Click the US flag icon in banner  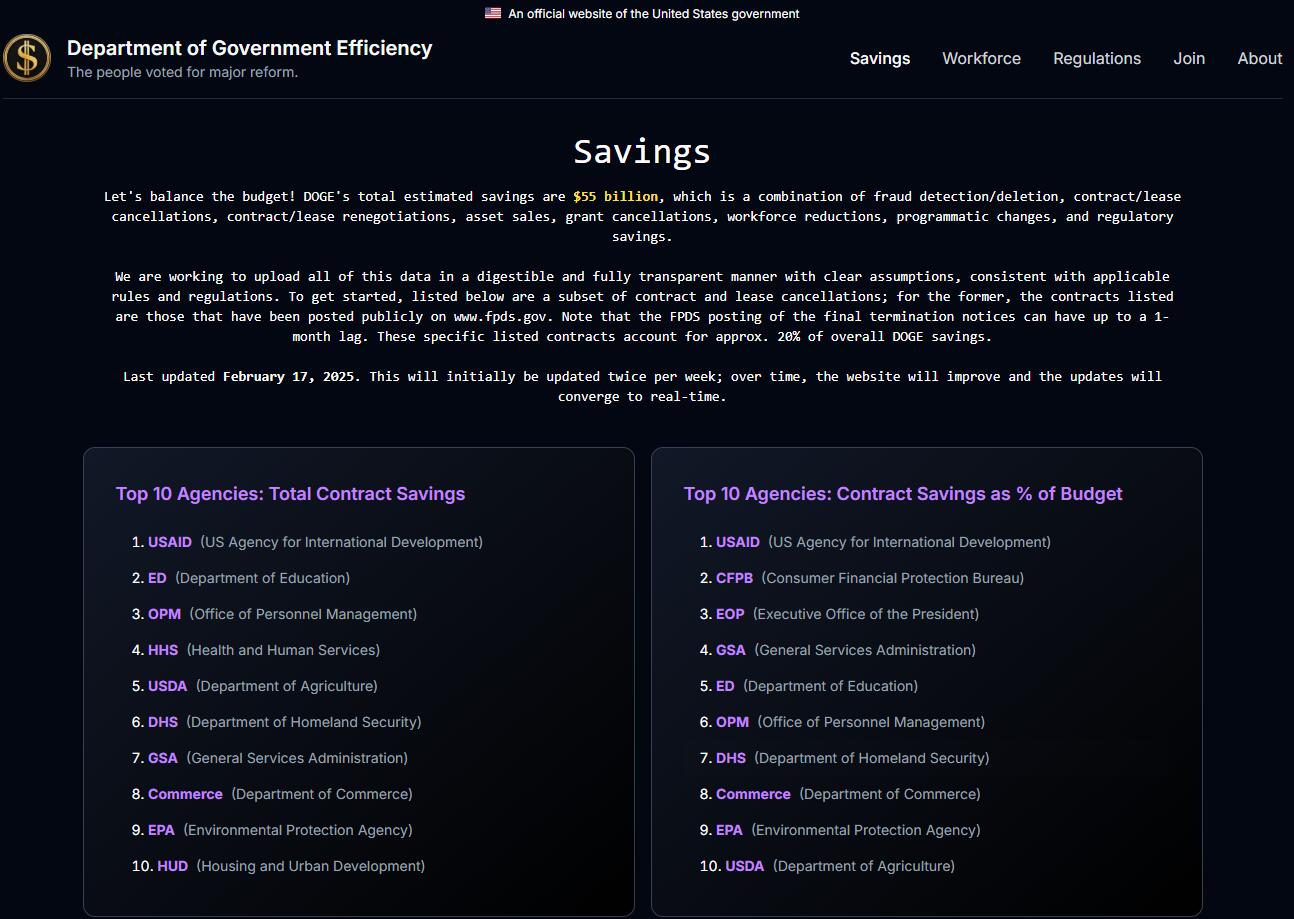coord(493,14)
